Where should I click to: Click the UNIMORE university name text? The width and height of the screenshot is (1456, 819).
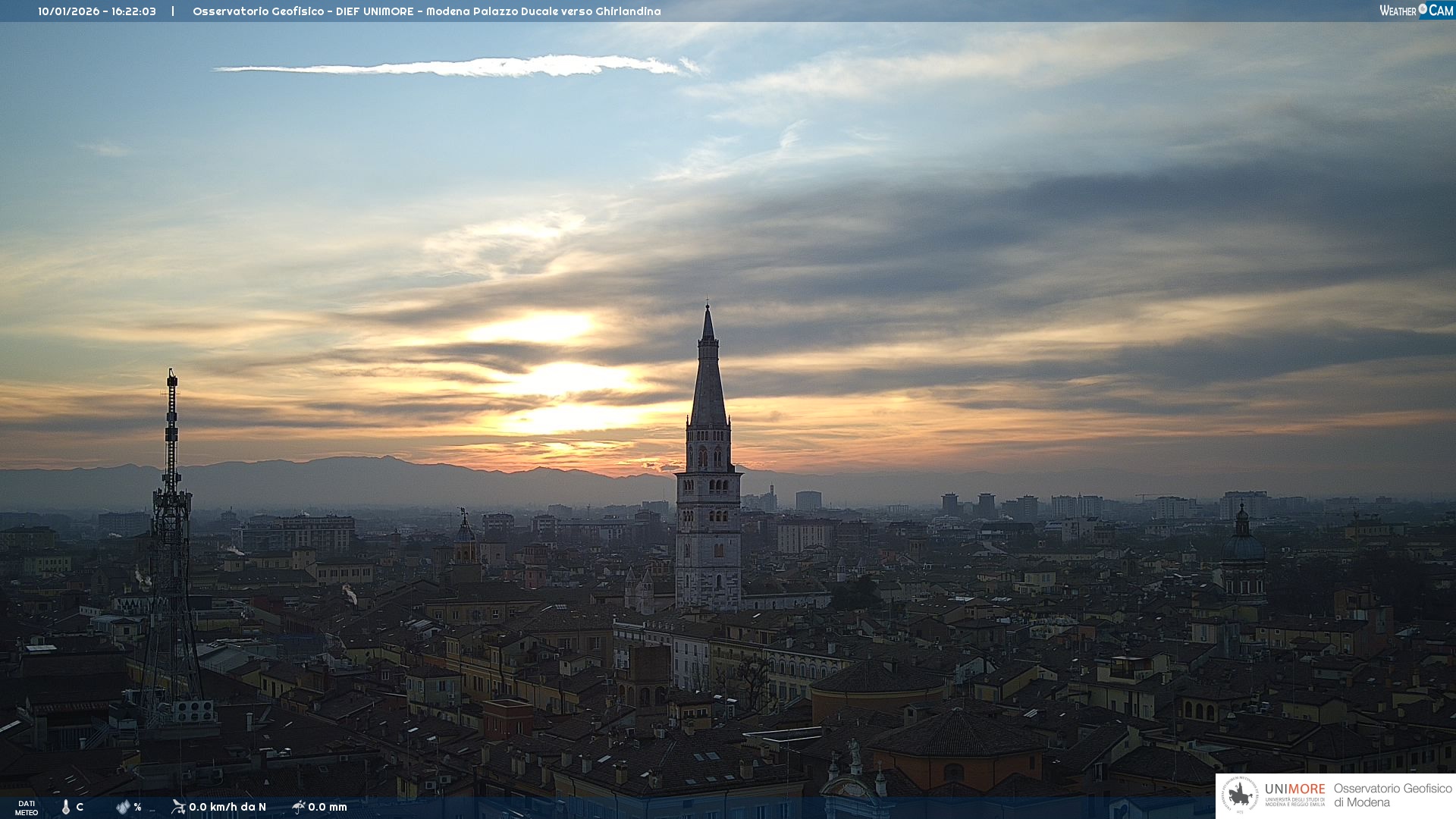pyautogui.click(x=1294, y=789)
